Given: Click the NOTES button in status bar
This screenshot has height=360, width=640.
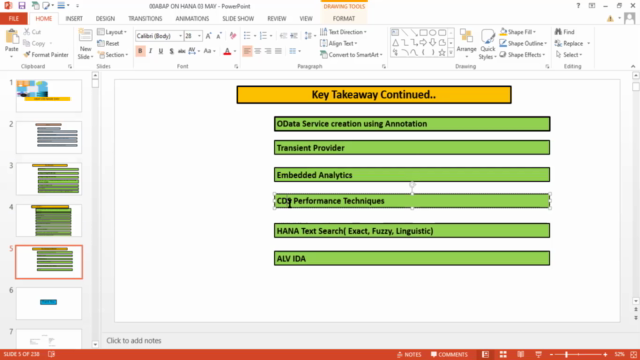Looking at the screenshot, I should click(x=409, y=354).
